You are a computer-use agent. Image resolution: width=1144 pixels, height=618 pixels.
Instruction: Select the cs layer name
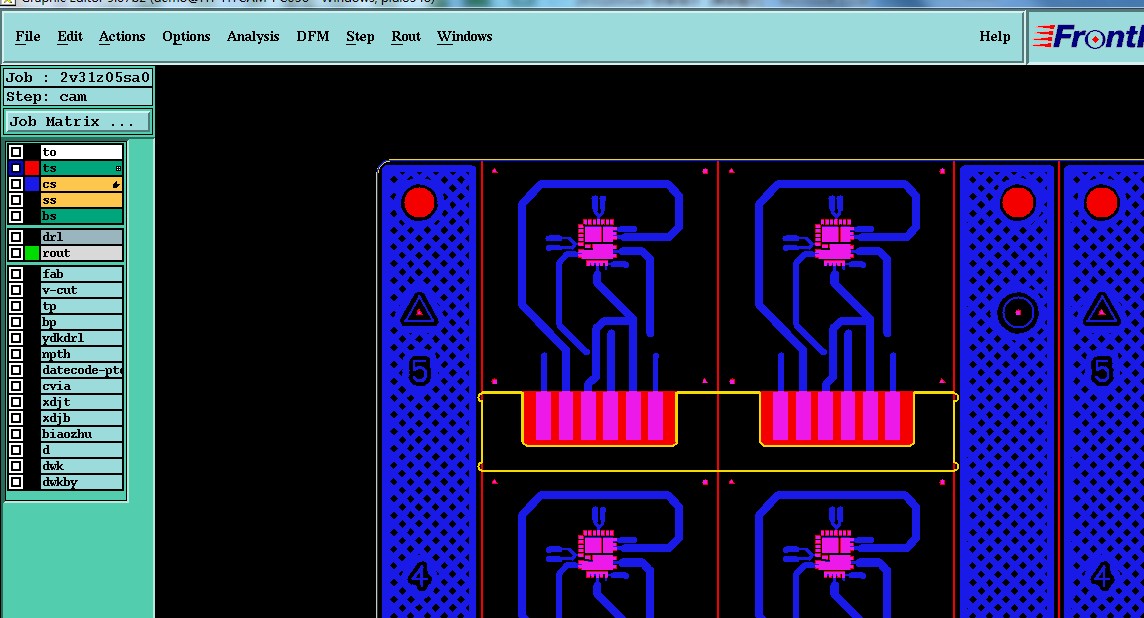82,185
